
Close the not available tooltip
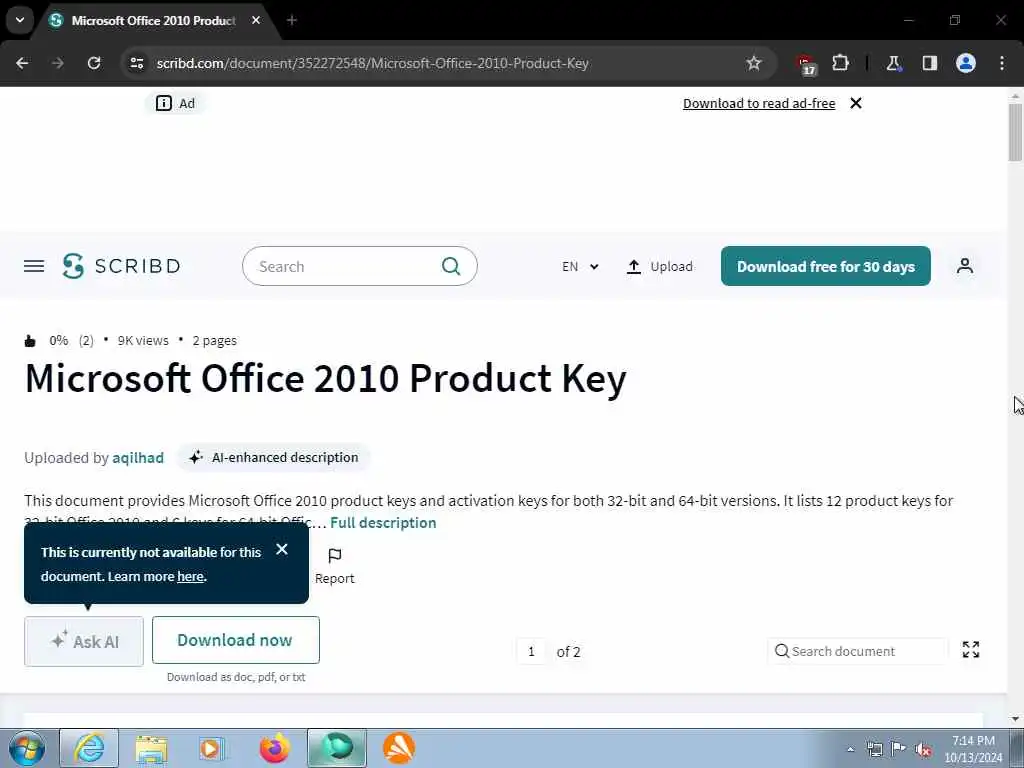(281, 549)
